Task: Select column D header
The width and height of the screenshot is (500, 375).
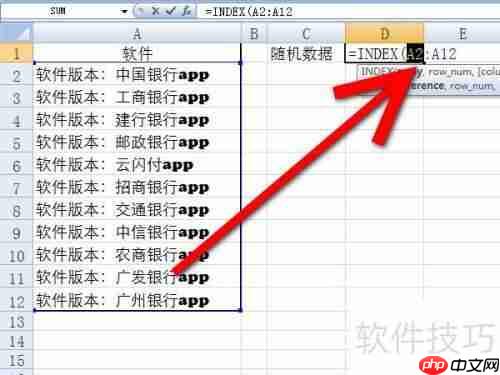Action: click(x=384, y=33)
